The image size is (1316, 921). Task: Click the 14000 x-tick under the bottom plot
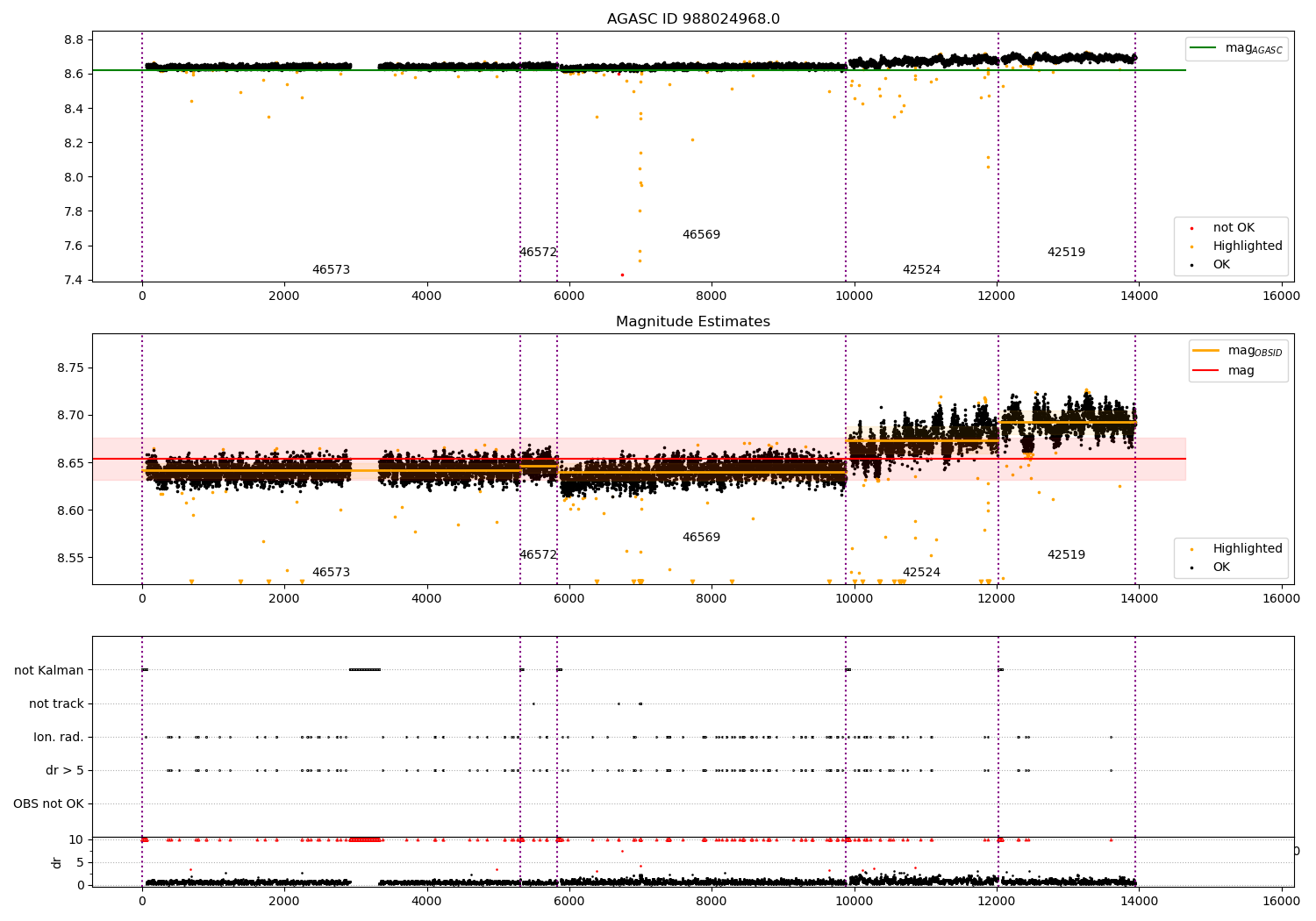click(x=1139, y=902)
